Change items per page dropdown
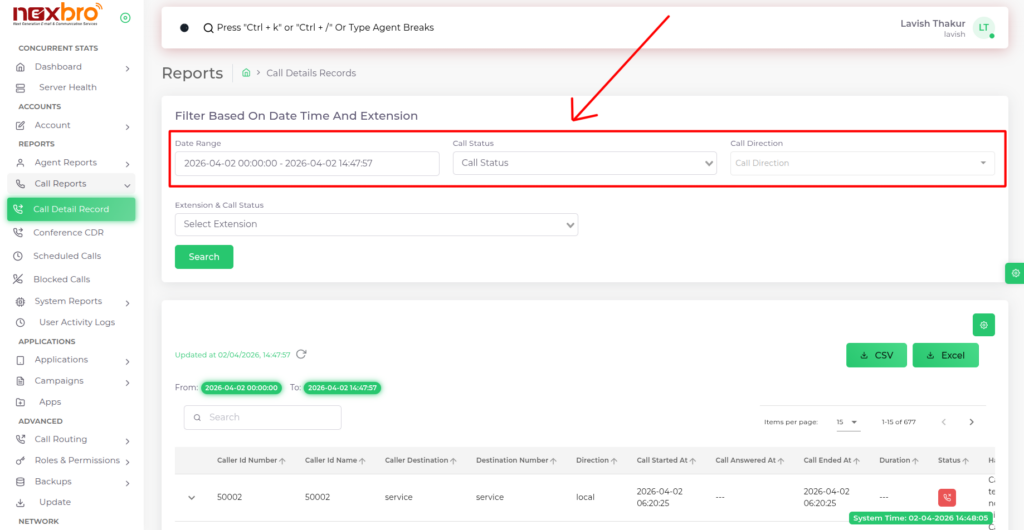This screenshot has height=530, width=1024. 847,422
